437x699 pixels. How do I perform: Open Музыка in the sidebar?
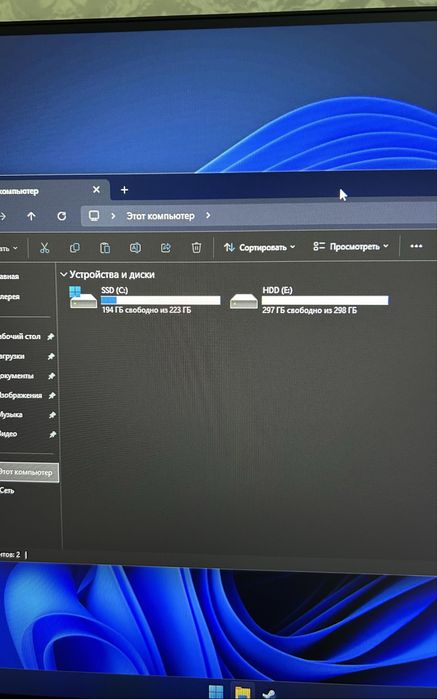click(x=12, y=415)
